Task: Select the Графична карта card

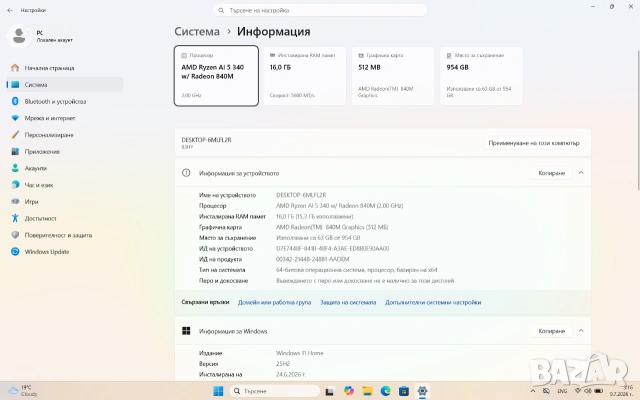Action: pyautogui.click(x=393, y=76)
